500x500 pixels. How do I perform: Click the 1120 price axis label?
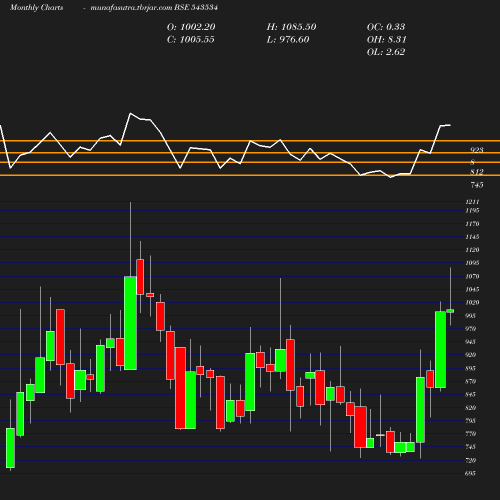pos(473,250)
